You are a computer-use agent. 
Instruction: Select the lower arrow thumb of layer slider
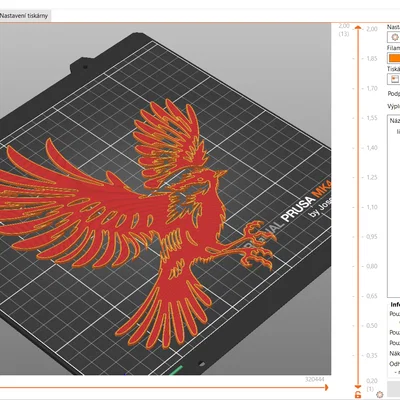point(358,386)
